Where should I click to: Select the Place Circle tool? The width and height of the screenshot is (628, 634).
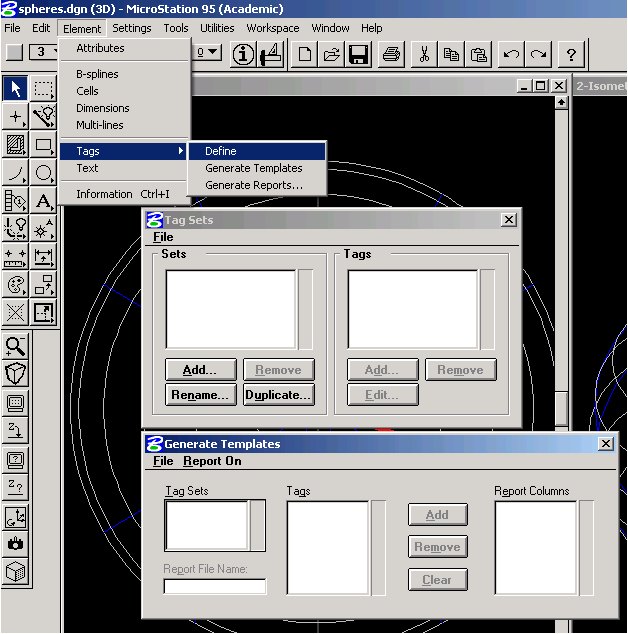tap(43, 173)
